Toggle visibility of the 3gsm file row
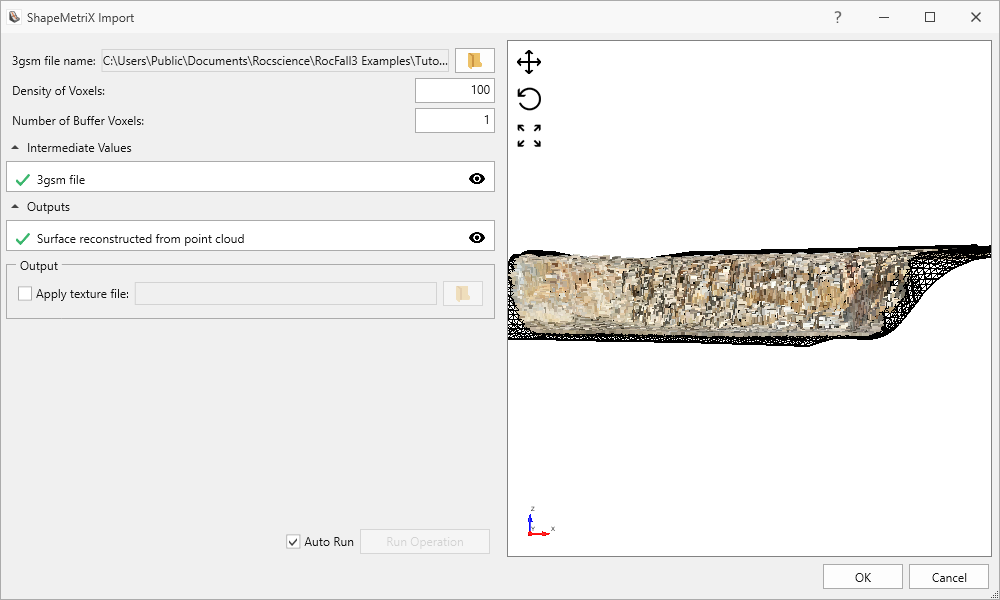The width and height of the screenshot is (1000, 600). pos(476,179)
